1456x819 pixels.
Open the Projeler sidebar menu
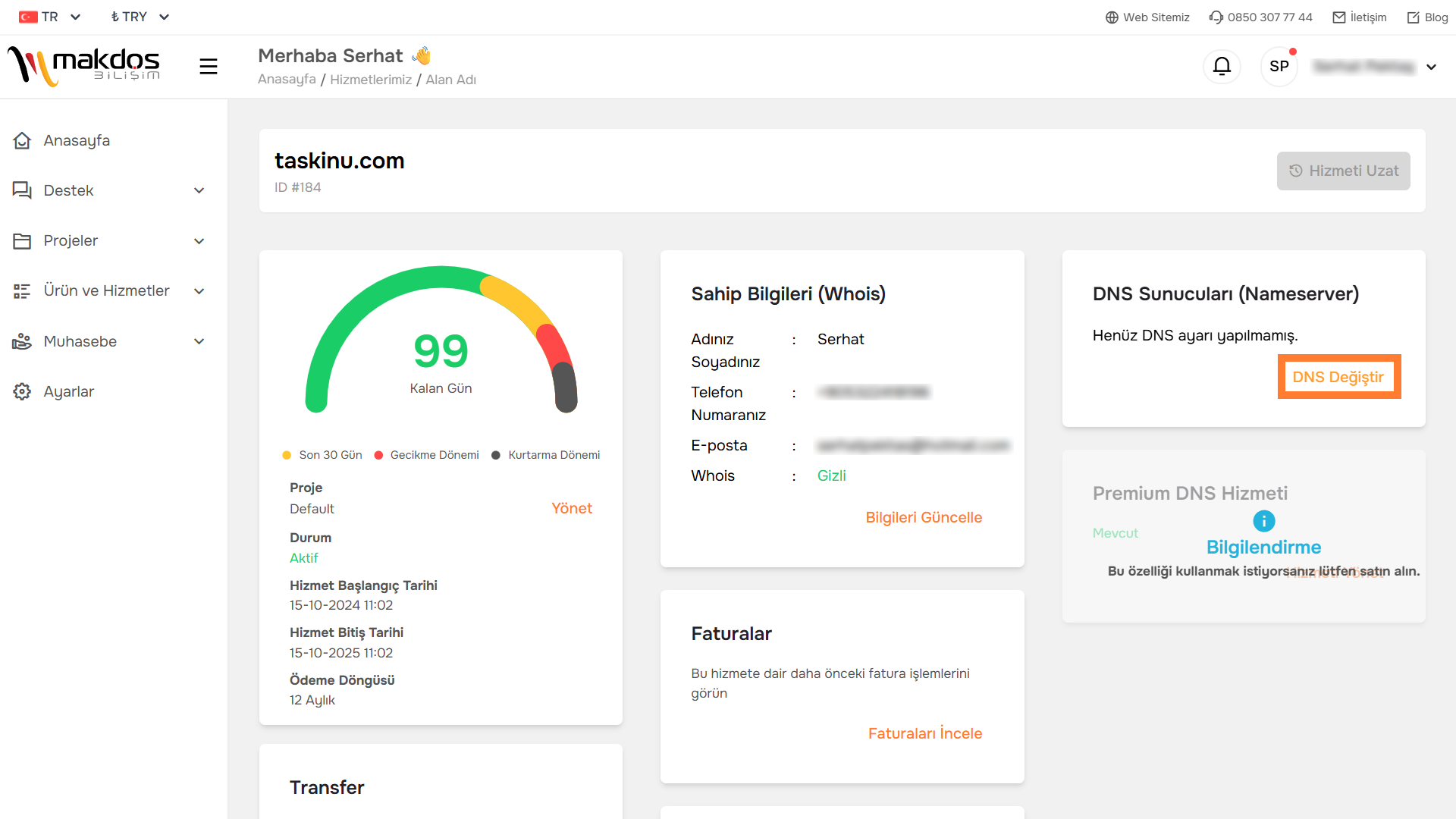pyautogui.click(x=110, y=240)
